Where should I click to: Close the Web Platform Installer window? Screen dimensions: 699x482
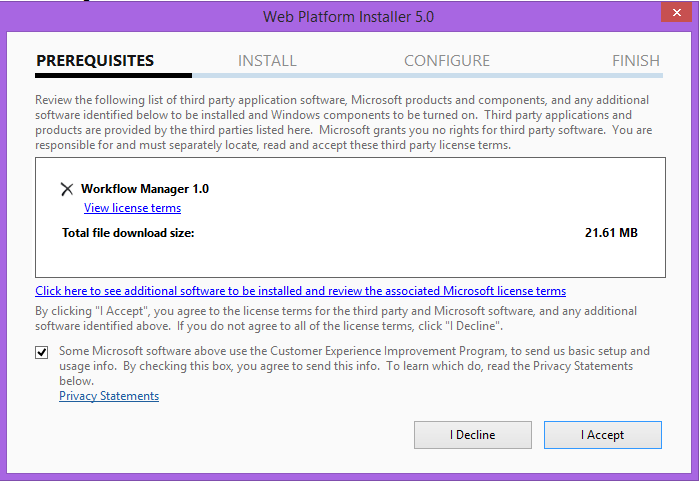(x=676, y=12)
